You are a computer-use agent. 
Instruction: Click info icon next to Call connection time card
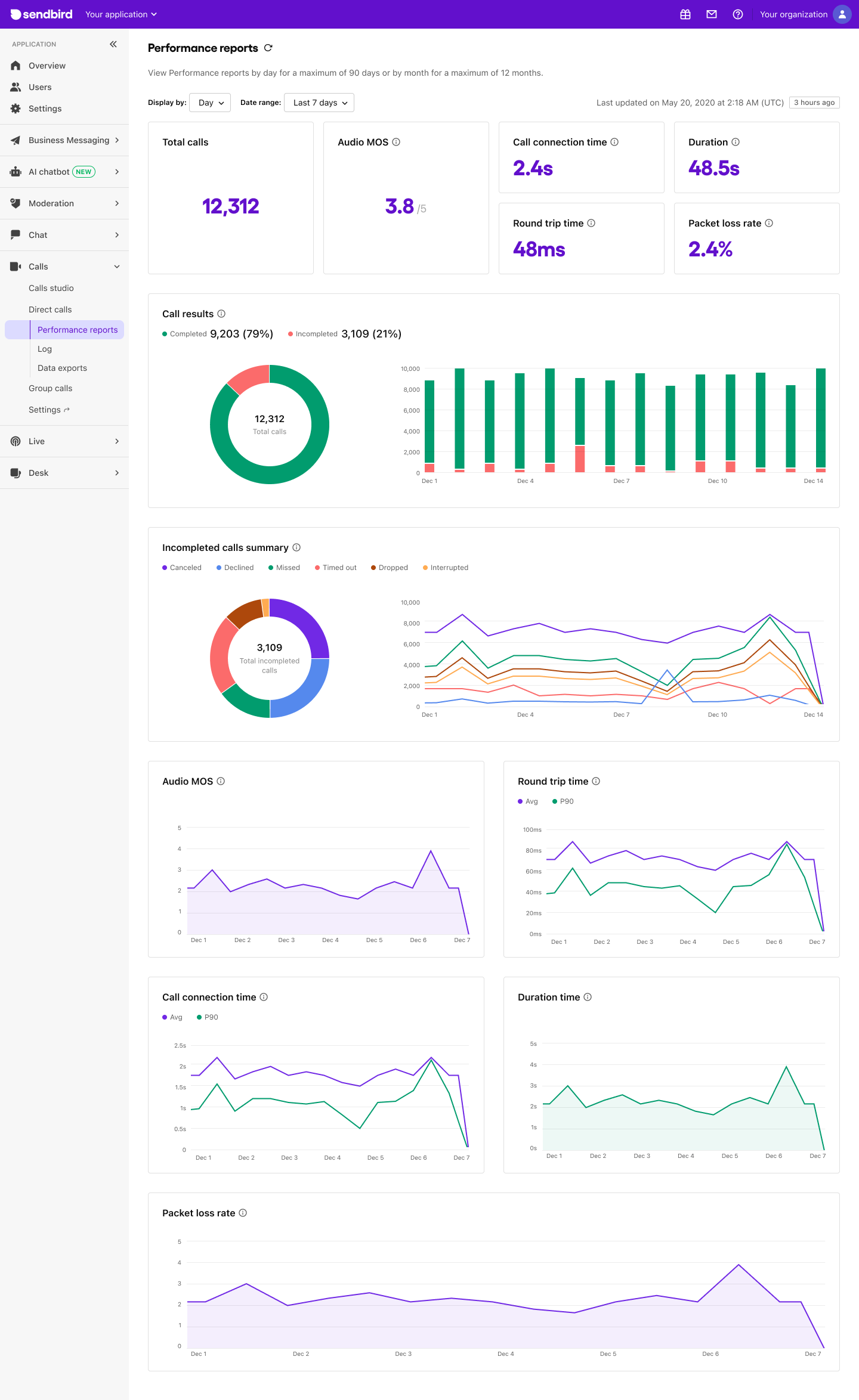pos(614,142)
